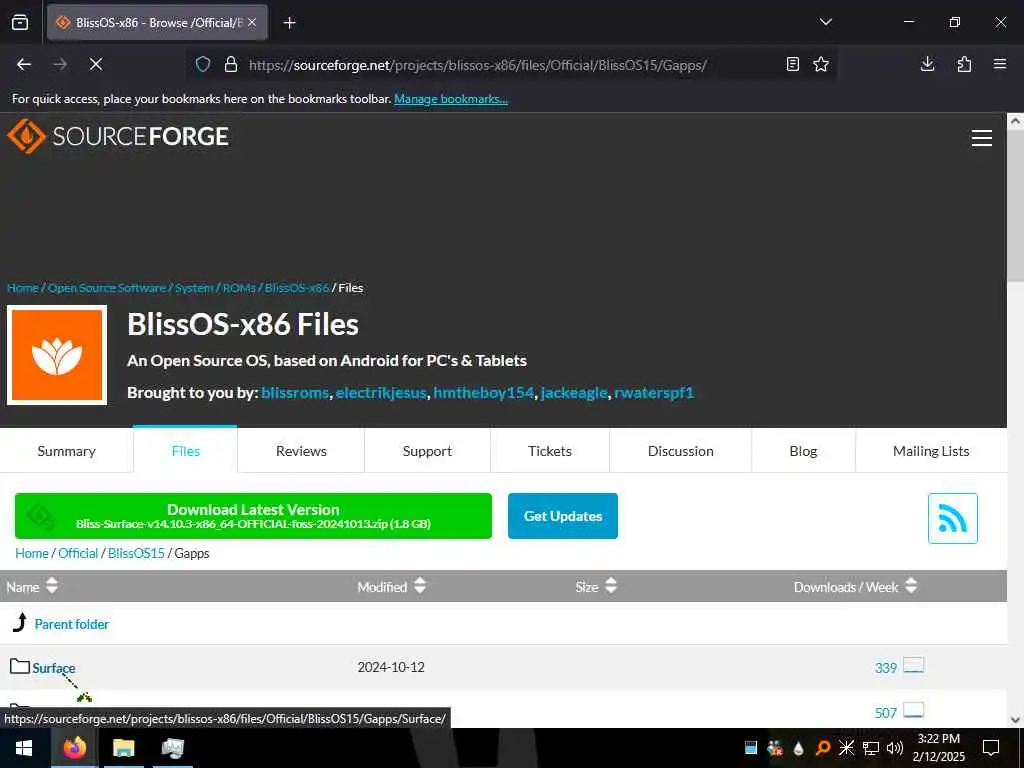Click the Parent folder up-arrow icon

coord(20,623)
